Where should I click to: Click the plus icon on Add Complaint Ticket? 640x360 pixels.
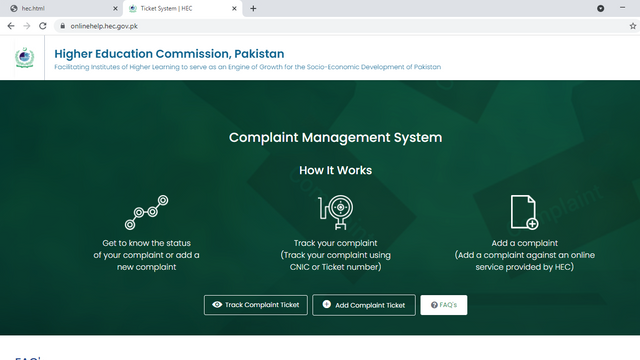pos(327,304)
